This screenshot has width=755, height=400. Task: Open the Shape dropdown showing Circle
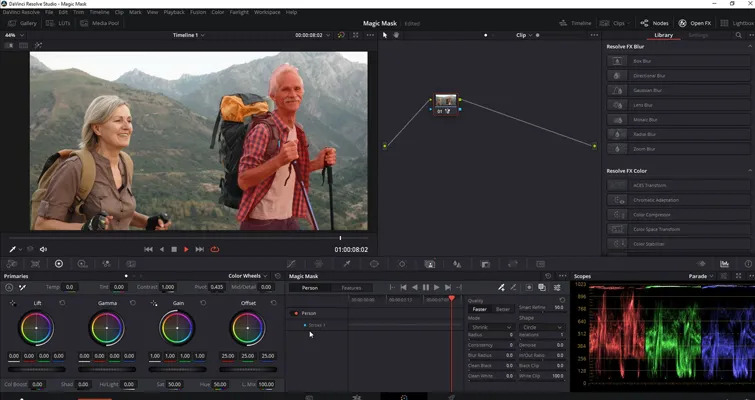tap(542, 326)
